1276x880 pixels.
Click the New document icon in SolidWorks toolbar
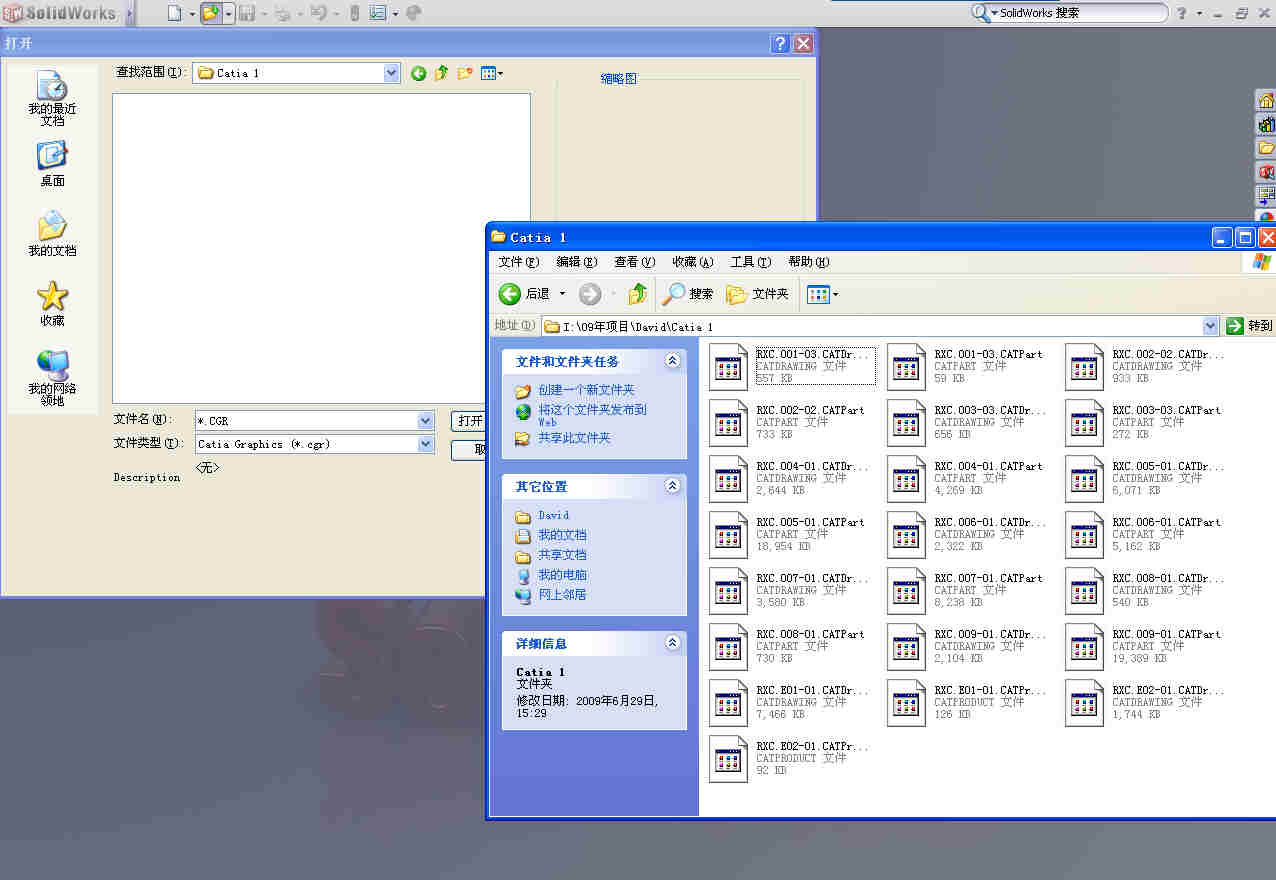[x=174, y=13]
